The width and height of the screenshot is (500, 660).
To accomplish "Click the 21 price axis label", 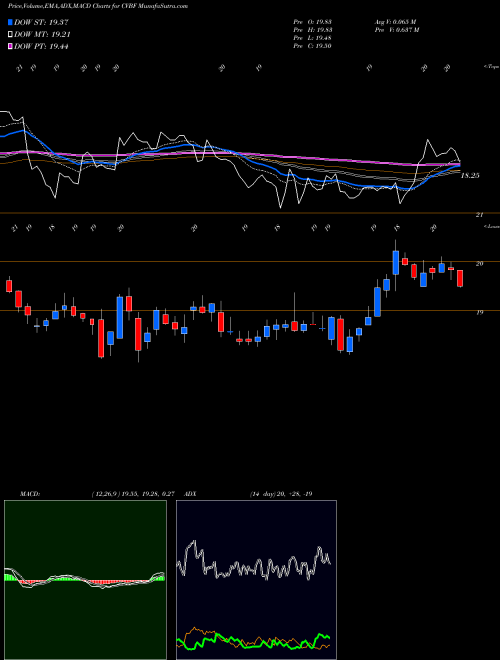I will (479, 215).
